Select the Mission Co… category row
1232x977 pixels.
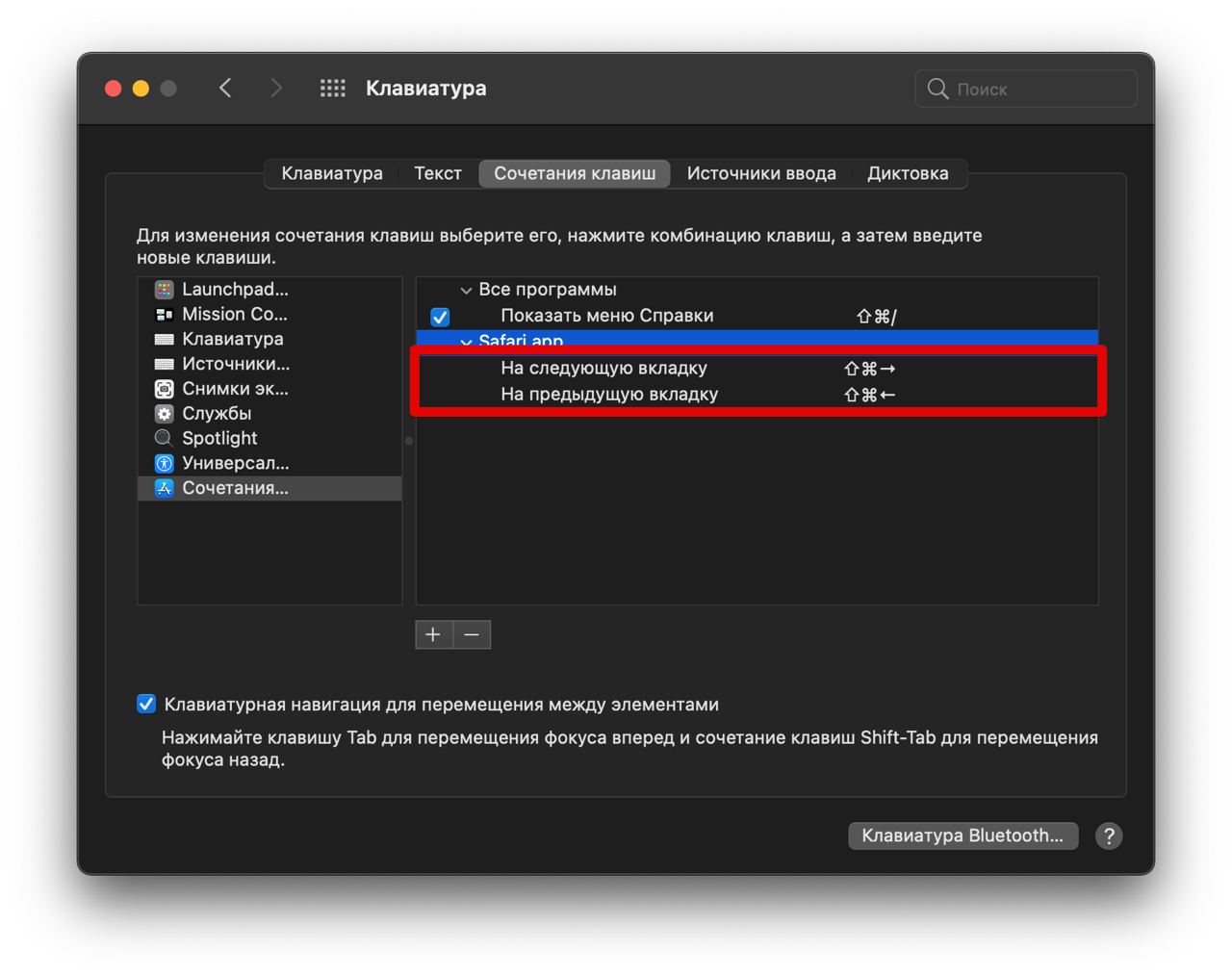pyautogui.click(x=269, y=314)
